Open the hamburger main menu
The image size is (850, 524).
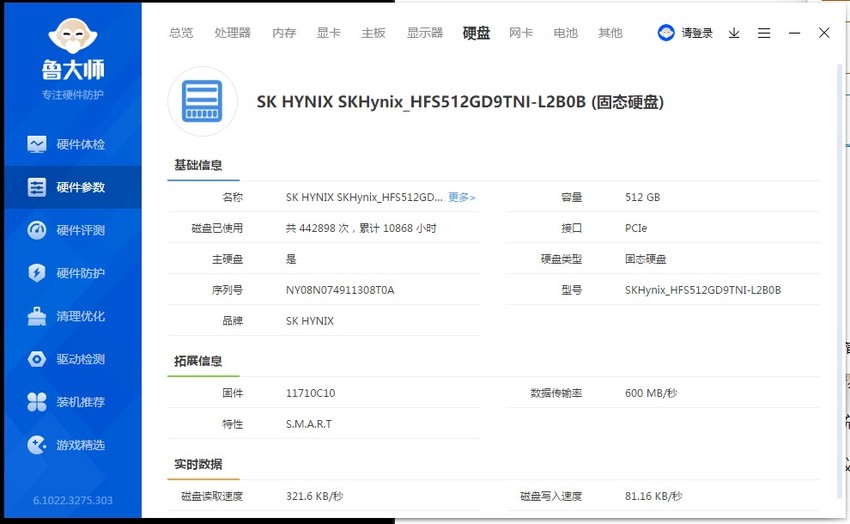point(764,33)
